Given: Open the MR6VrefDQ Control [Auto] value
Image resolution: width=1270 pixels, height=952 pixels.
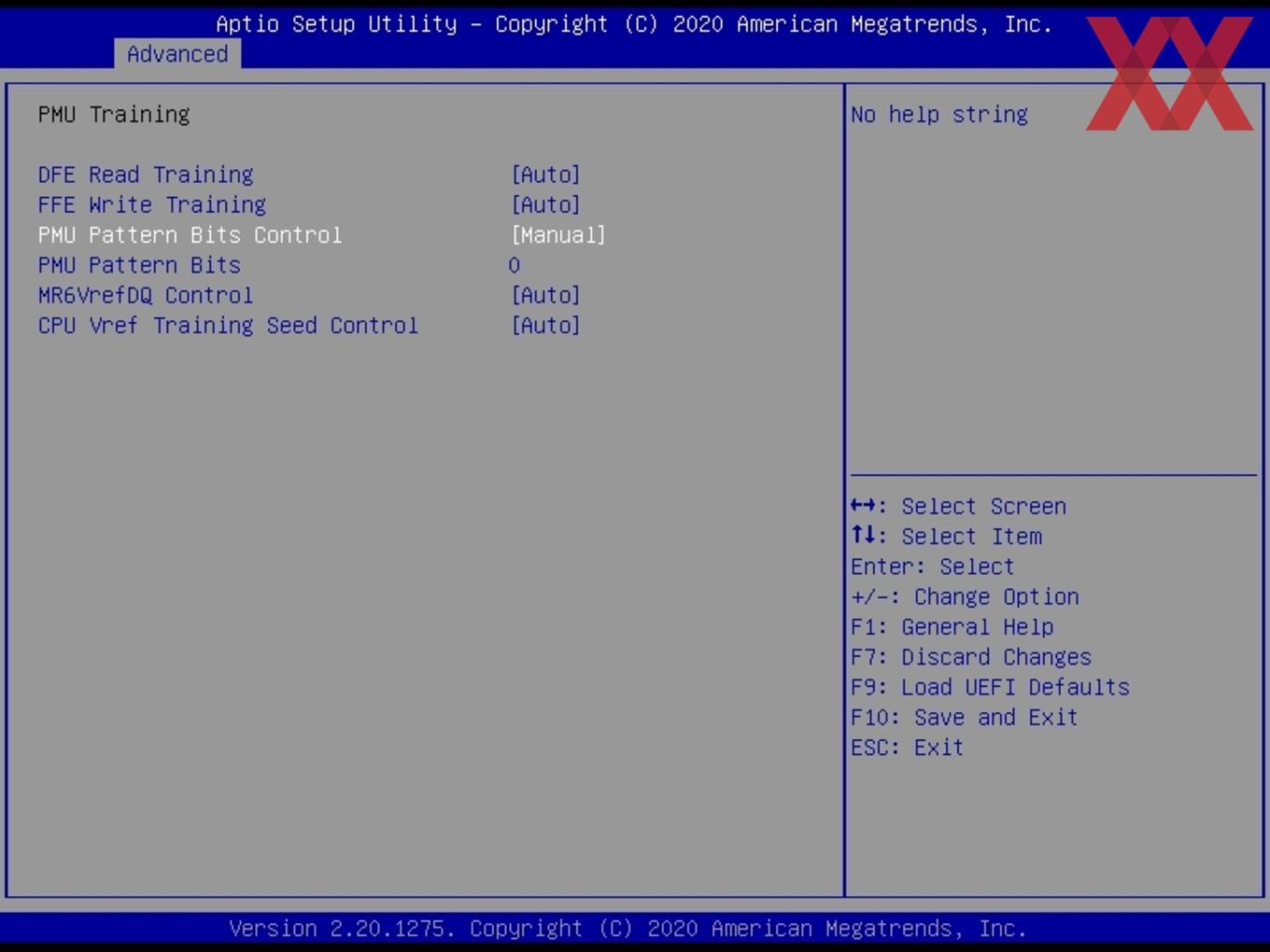Looking at the screenshot, I should [x=546, y=295].
